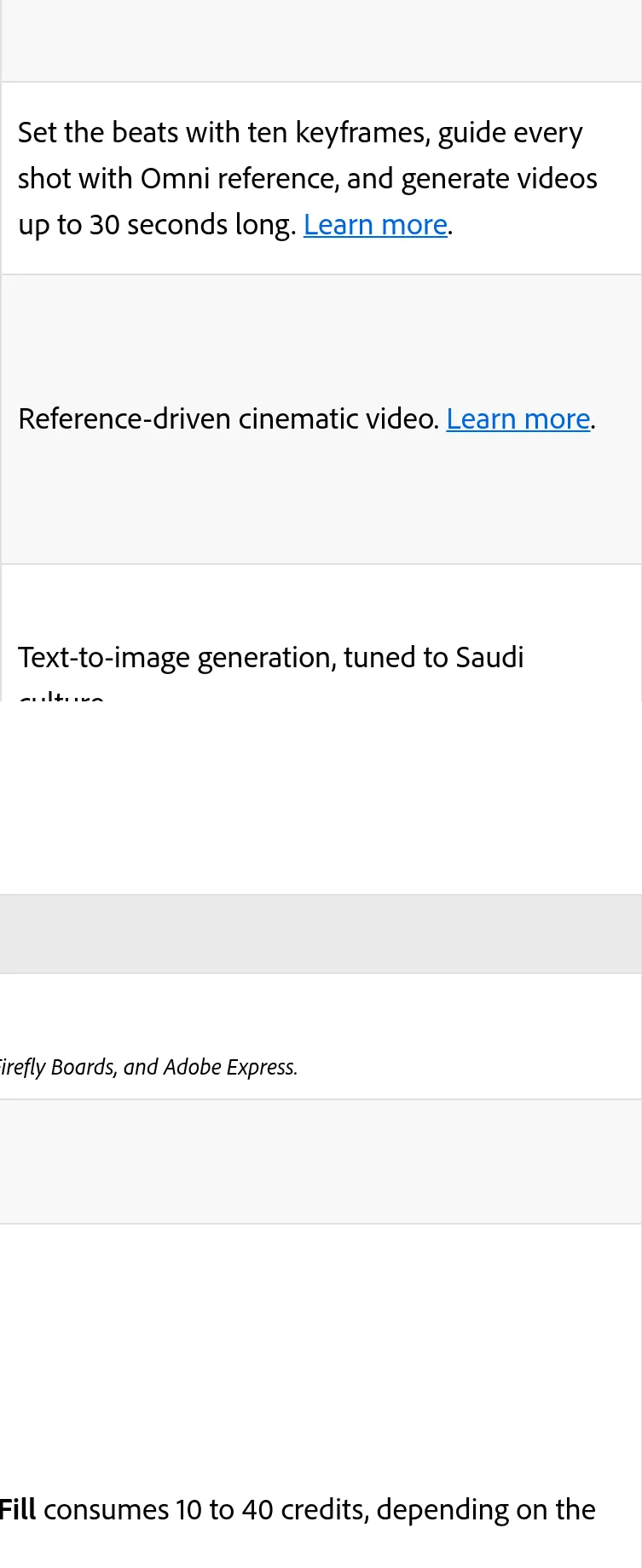Viewport: 642px width, 1568px height.
Task: Open Learn more link for Reference-driven cinematic video
Action: tap(518, 419)
